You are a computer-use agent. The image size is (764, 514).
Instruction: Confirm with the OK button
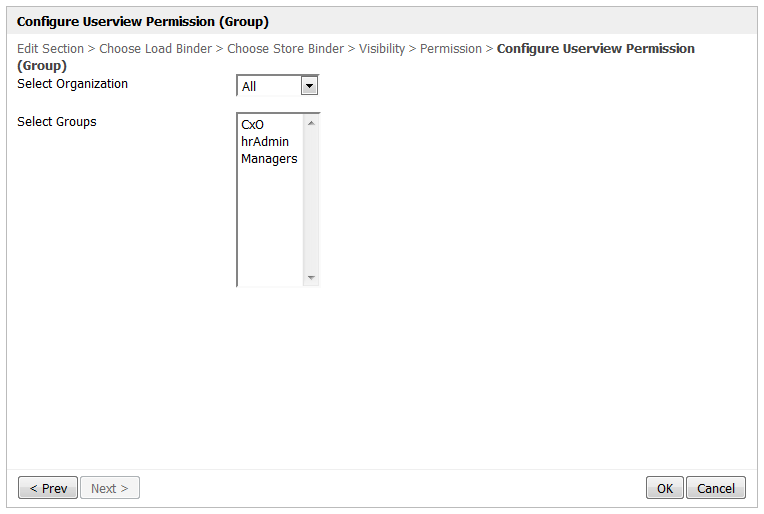pos(664,488)
